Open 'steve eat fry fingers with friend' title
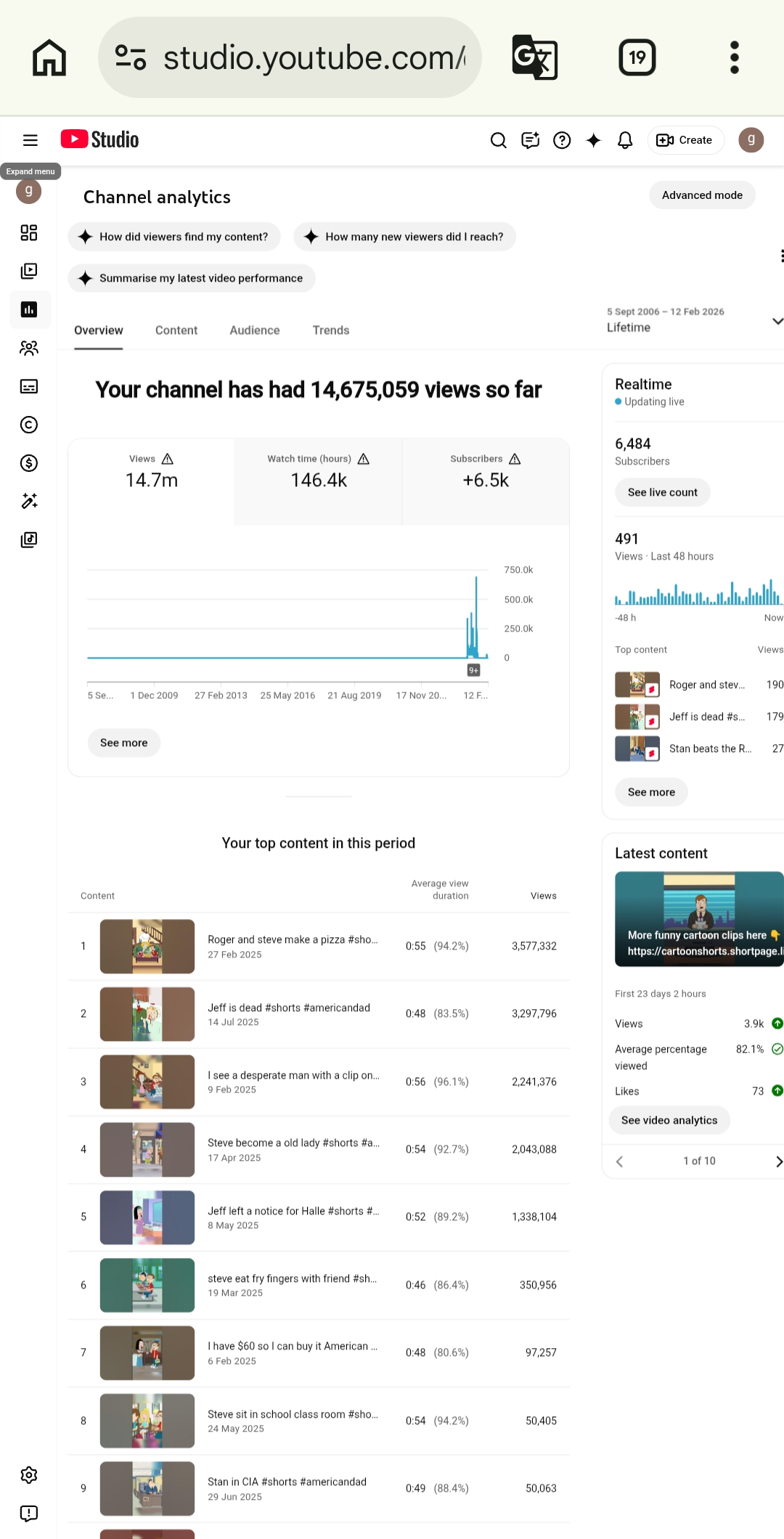Image resolution: width=784 pixels, height=1539 pixels. tap(292, 1278)
